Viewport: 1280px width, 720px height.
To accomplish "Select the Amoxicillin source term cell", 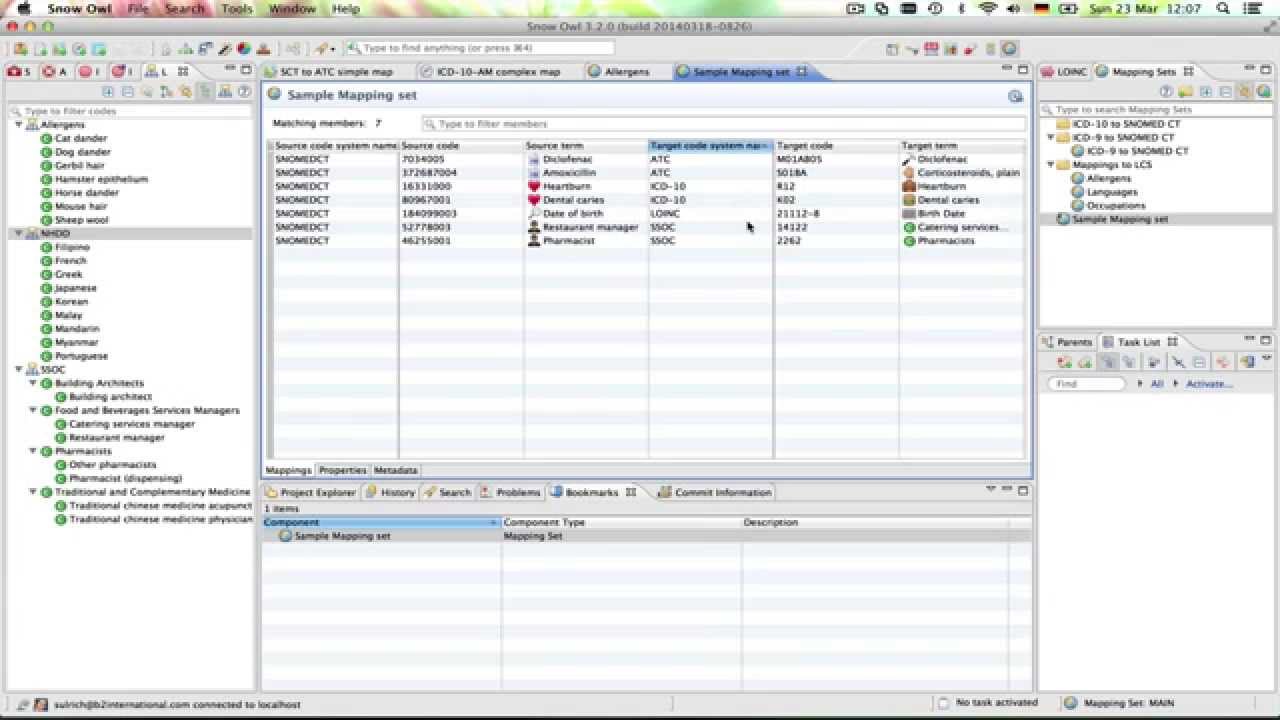I will coord(586,173).
